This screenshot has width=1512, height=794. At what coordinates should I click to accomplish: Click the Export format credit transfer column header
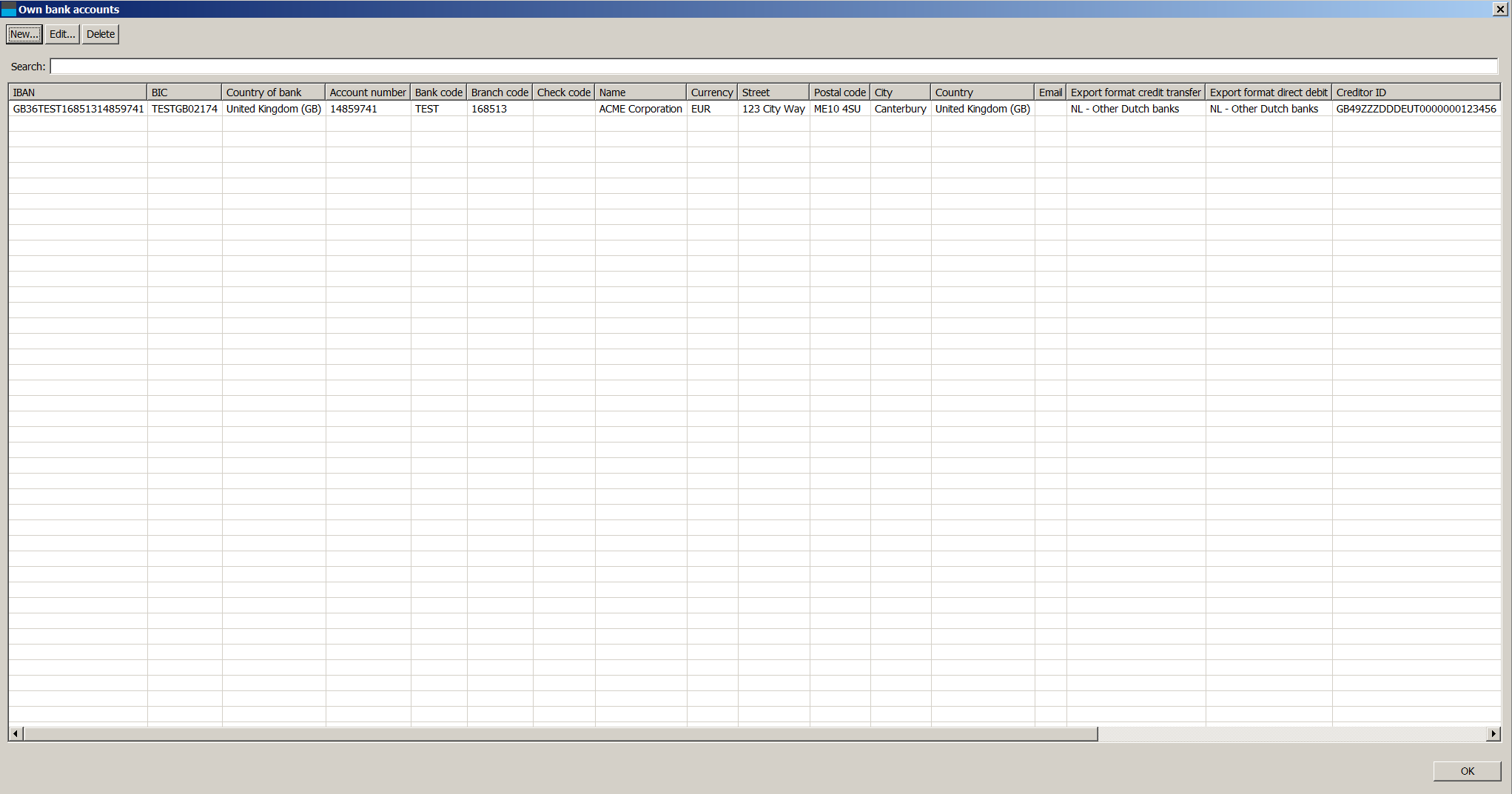pos(1135,92)
